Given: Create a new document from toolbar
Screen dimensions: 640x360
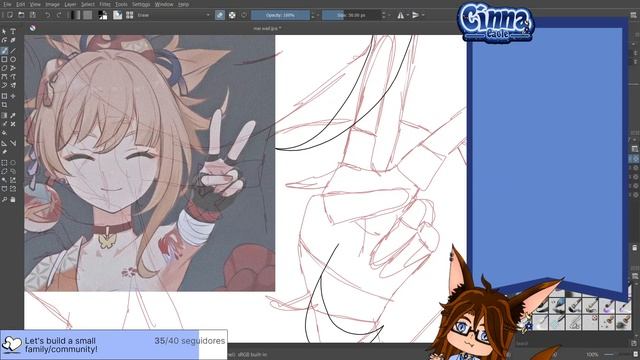Looking at the screenshot, I should pyautogui.click(x=10, y=15).
